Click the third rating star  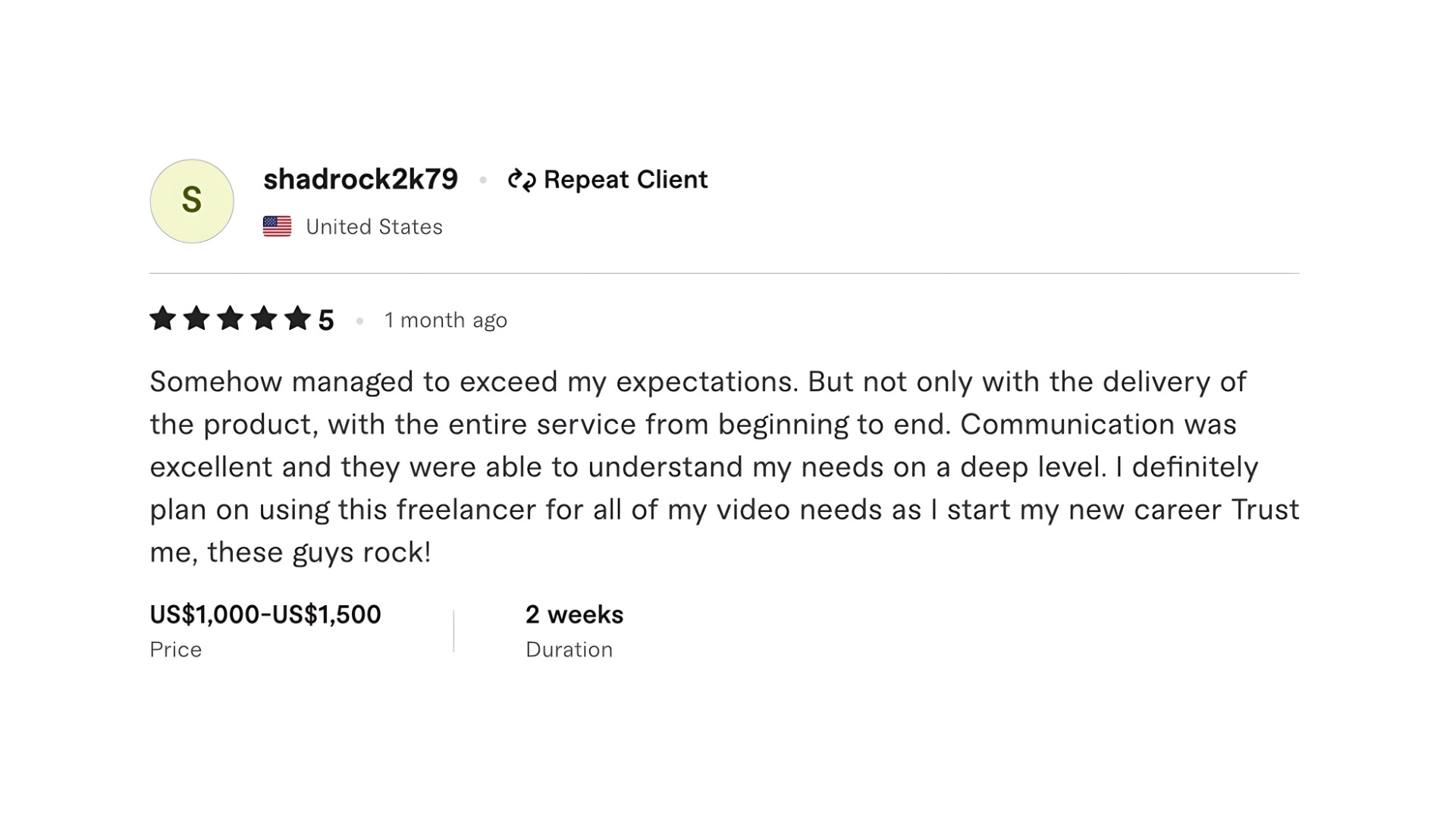pyautogui.click(x=230, y=318)
